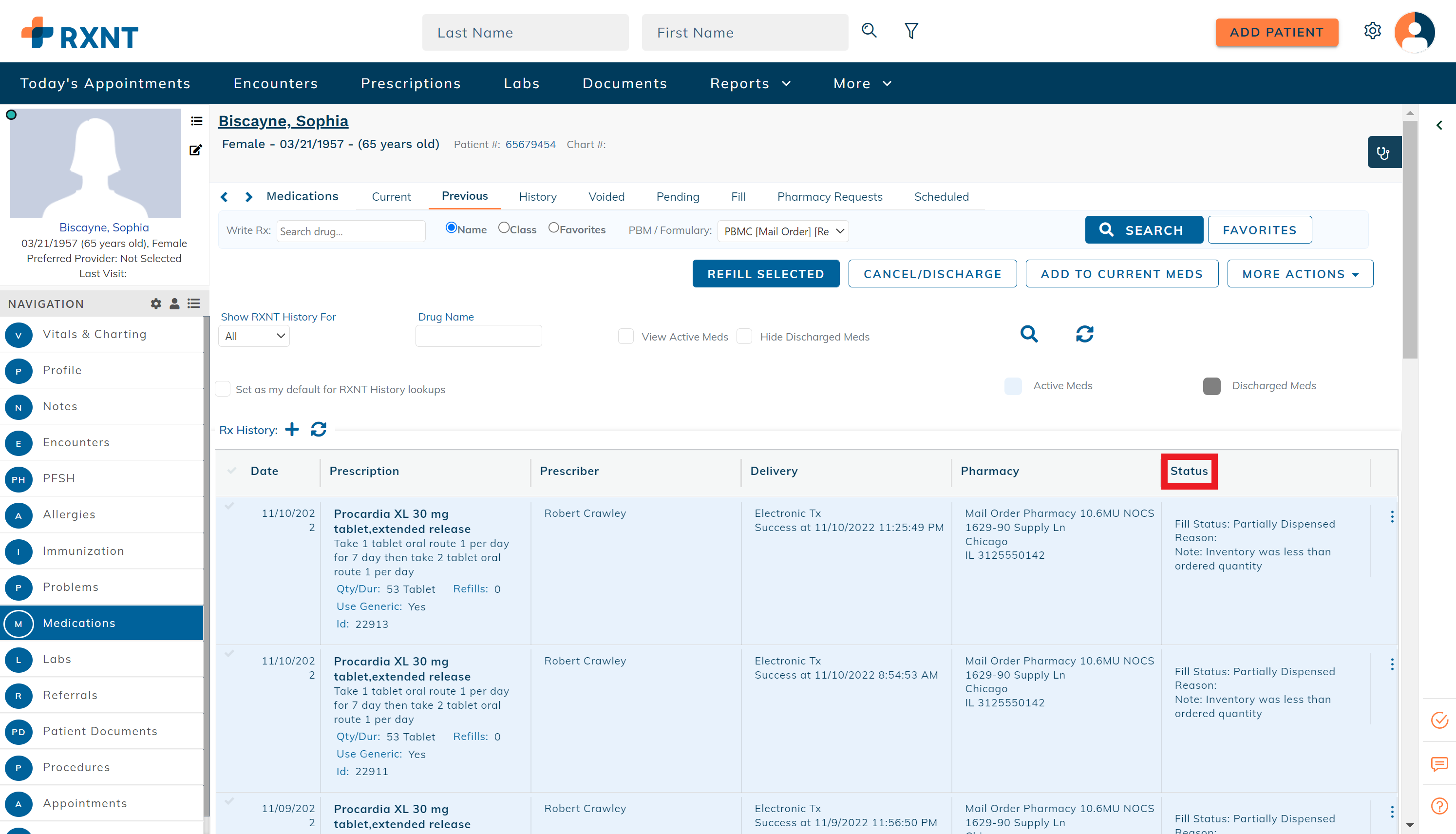Image resolution: width=1456 pixels, height=834 pixels.
Task: Open Allergies in navigation sidebar
Action: pos(102,514)
